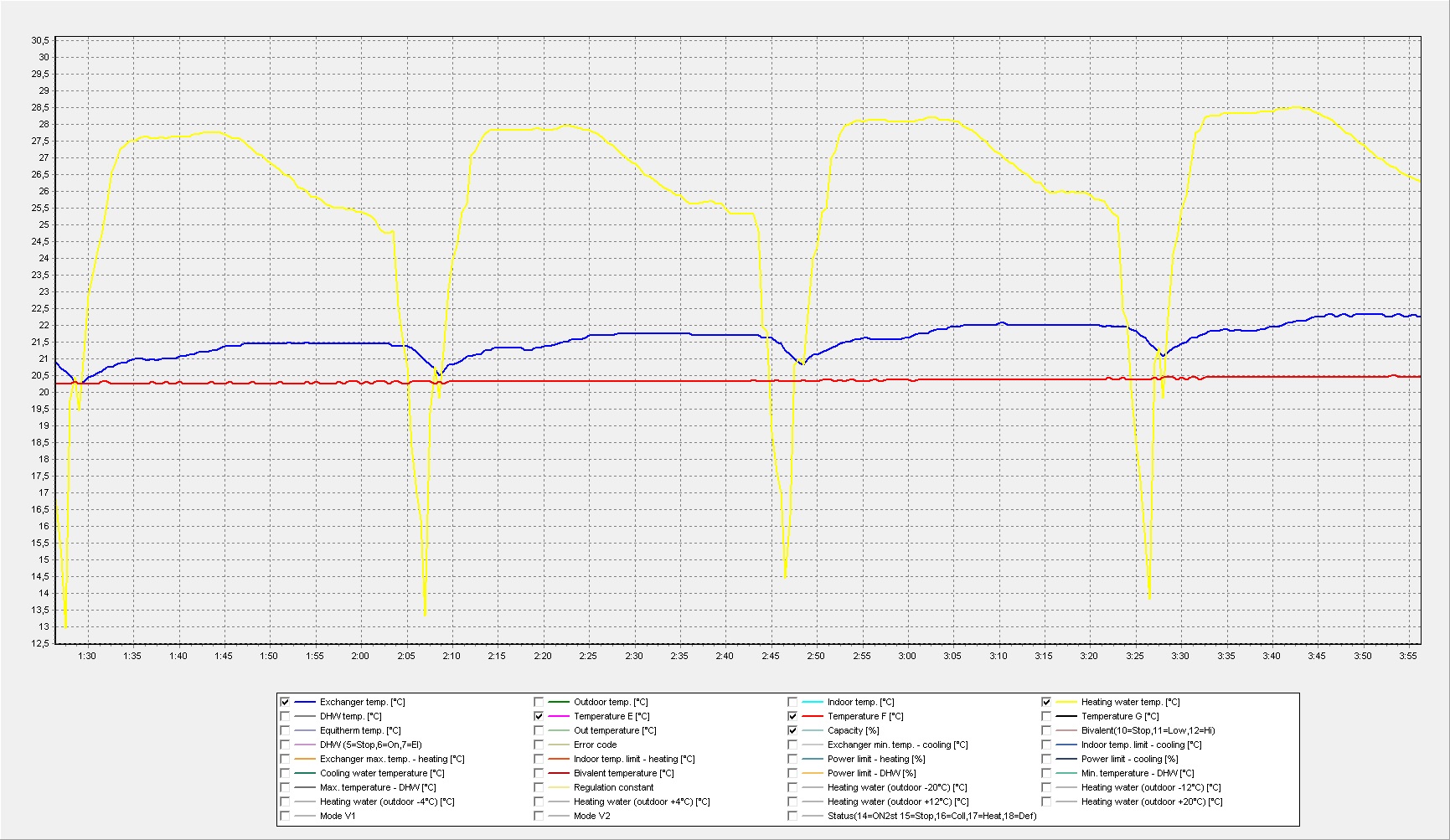The image size is (1450, 840).
Task: Tick the Power limit - DHW [%] checkbox
Action: tap(792, 773)
